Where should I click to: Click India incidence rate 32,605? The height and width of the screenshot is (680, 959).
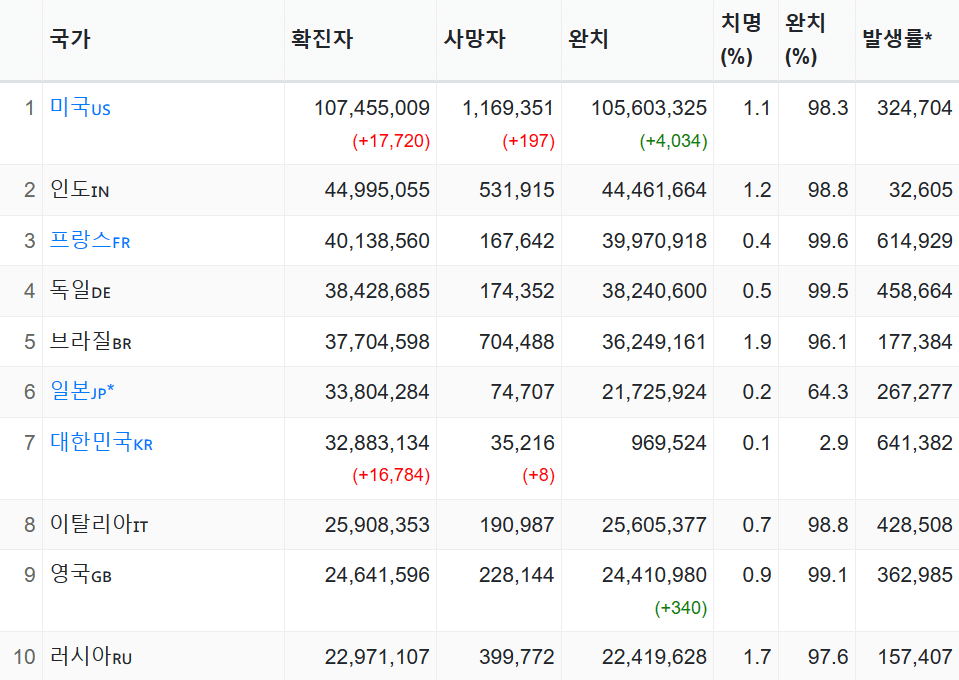tap(921, 190)
